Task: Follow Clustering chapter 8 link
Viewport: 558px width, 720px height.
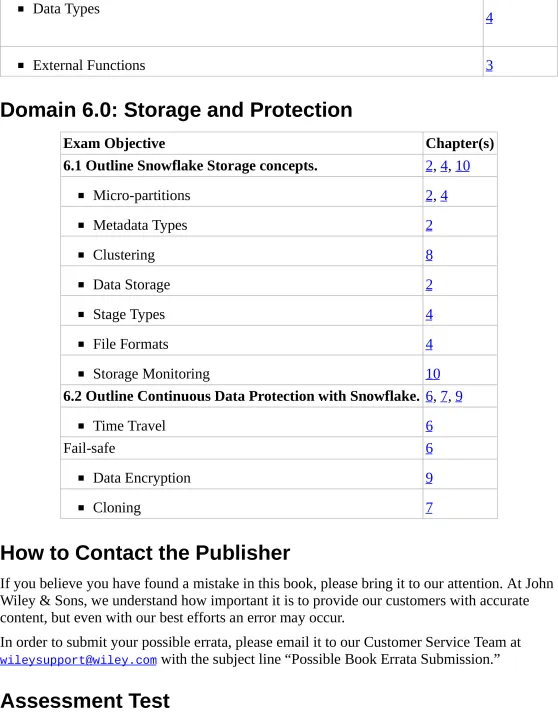Action: click(429, 255)
